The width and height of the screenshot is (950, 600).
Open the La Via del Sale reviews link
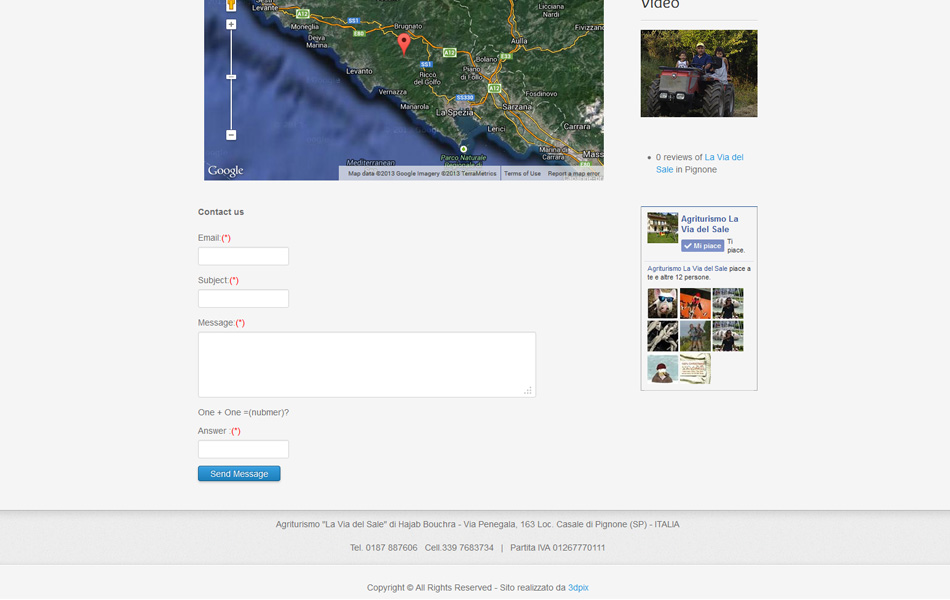click(x=699, y=163)
